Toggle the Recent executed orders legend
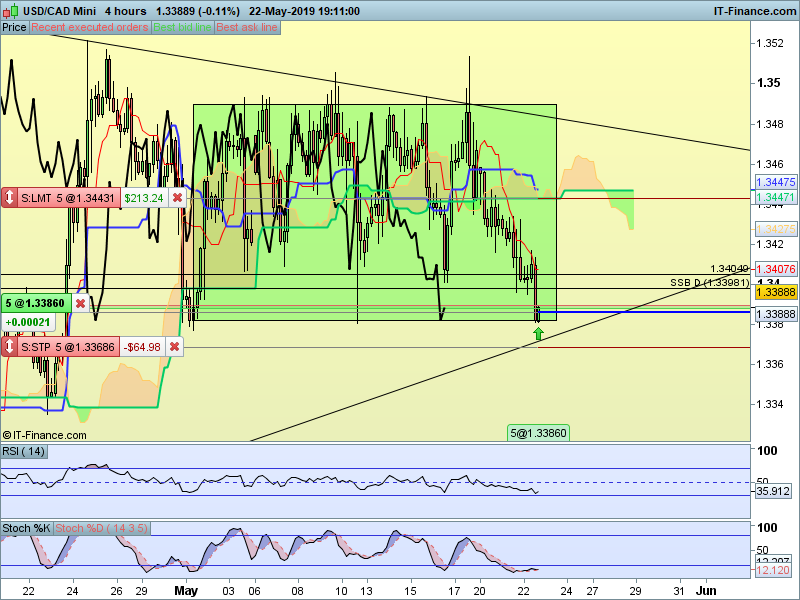This screenshot has height=600, width=800. (90, 28)
